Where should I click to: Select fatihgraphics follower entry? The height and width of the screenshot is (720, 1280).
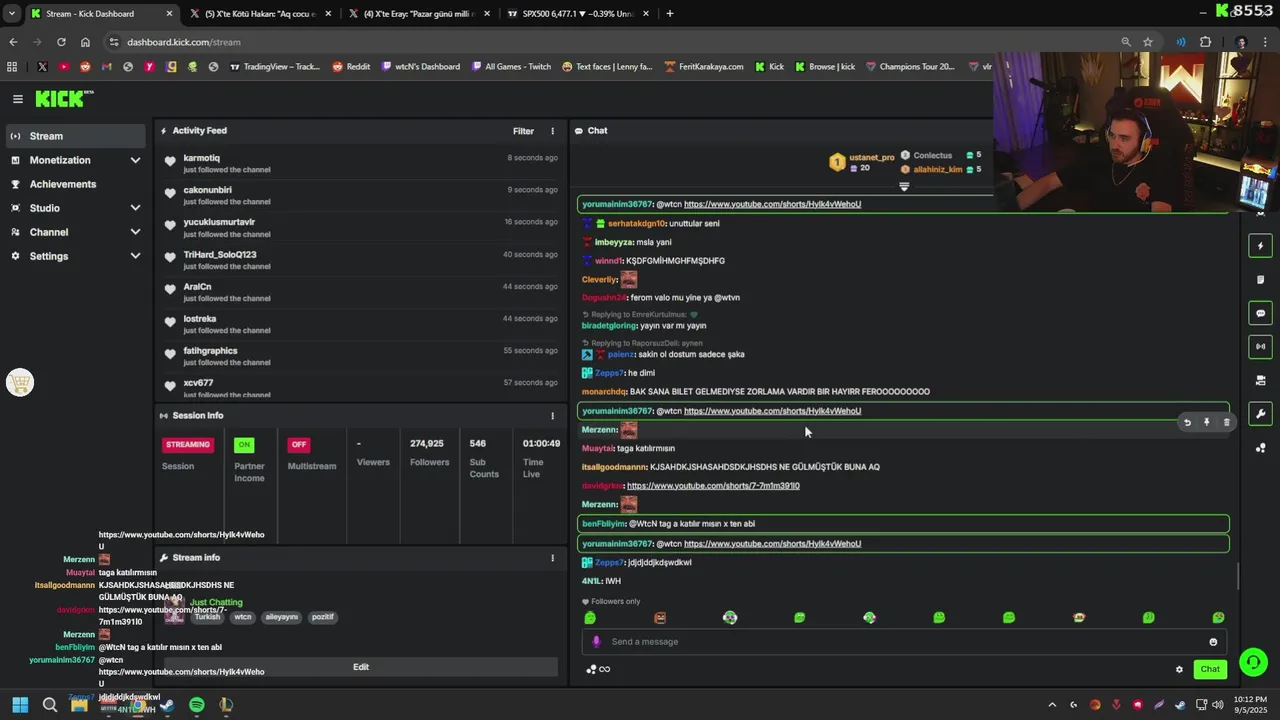360,356
